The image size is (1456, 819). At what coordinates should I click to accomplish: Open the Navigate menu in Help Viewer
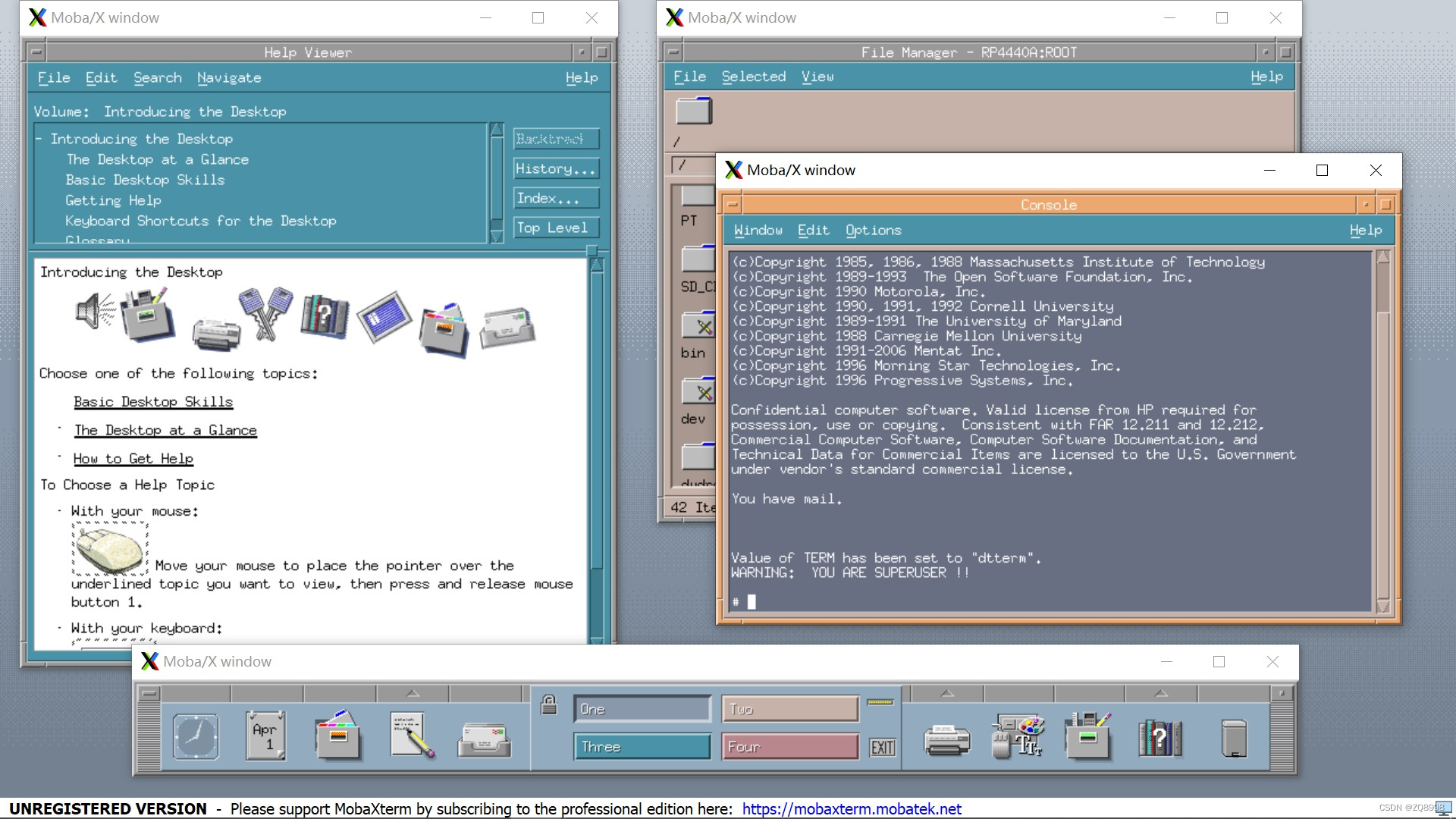coord(229,77)
